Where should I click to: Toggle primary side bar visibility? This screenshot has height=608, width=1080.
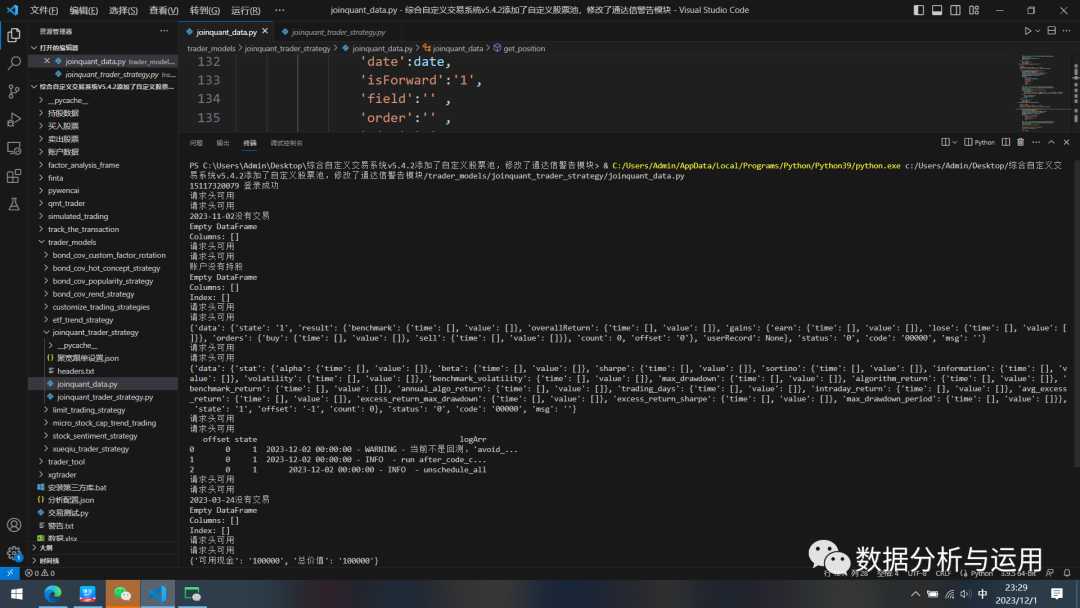[919, 10]
